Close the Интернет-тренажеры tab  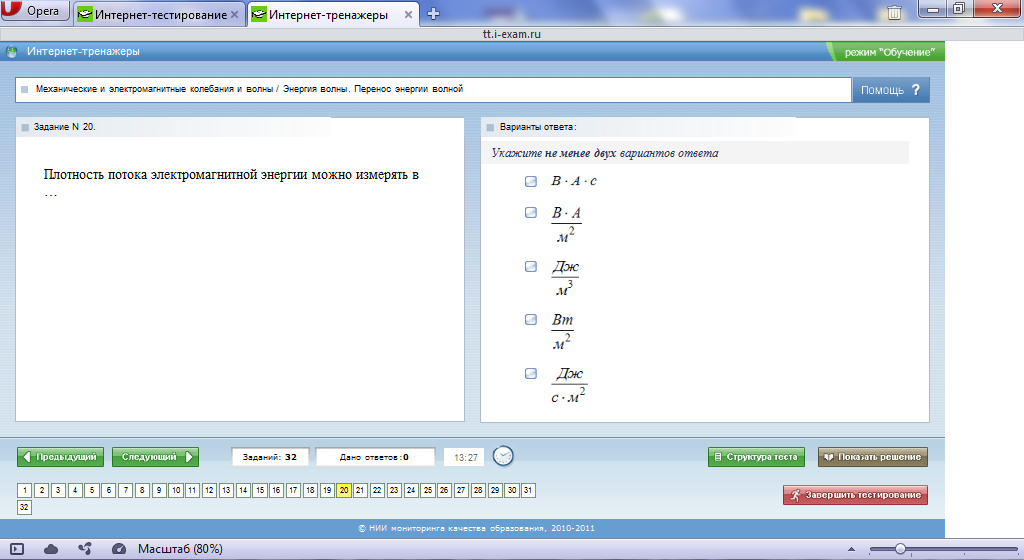[x=408, y=14]
